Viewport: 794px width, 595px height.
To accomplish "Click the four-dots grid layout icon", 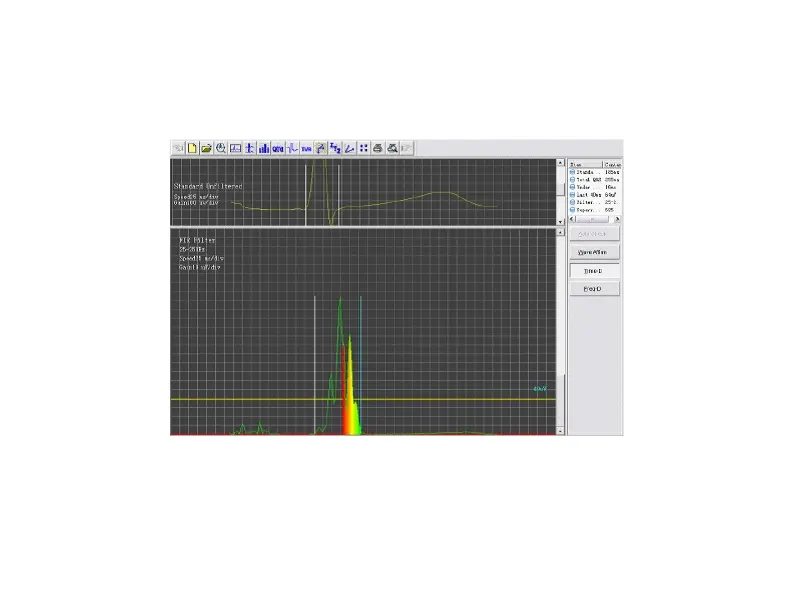I will [363, 148].
